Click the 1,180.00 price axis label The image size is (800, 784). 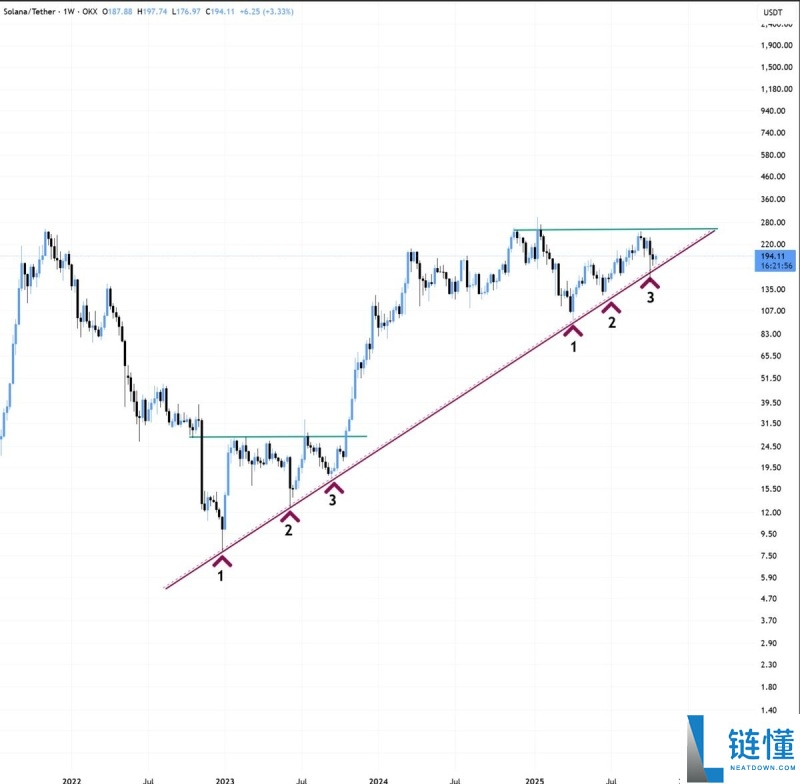click(x=777, y=89)
